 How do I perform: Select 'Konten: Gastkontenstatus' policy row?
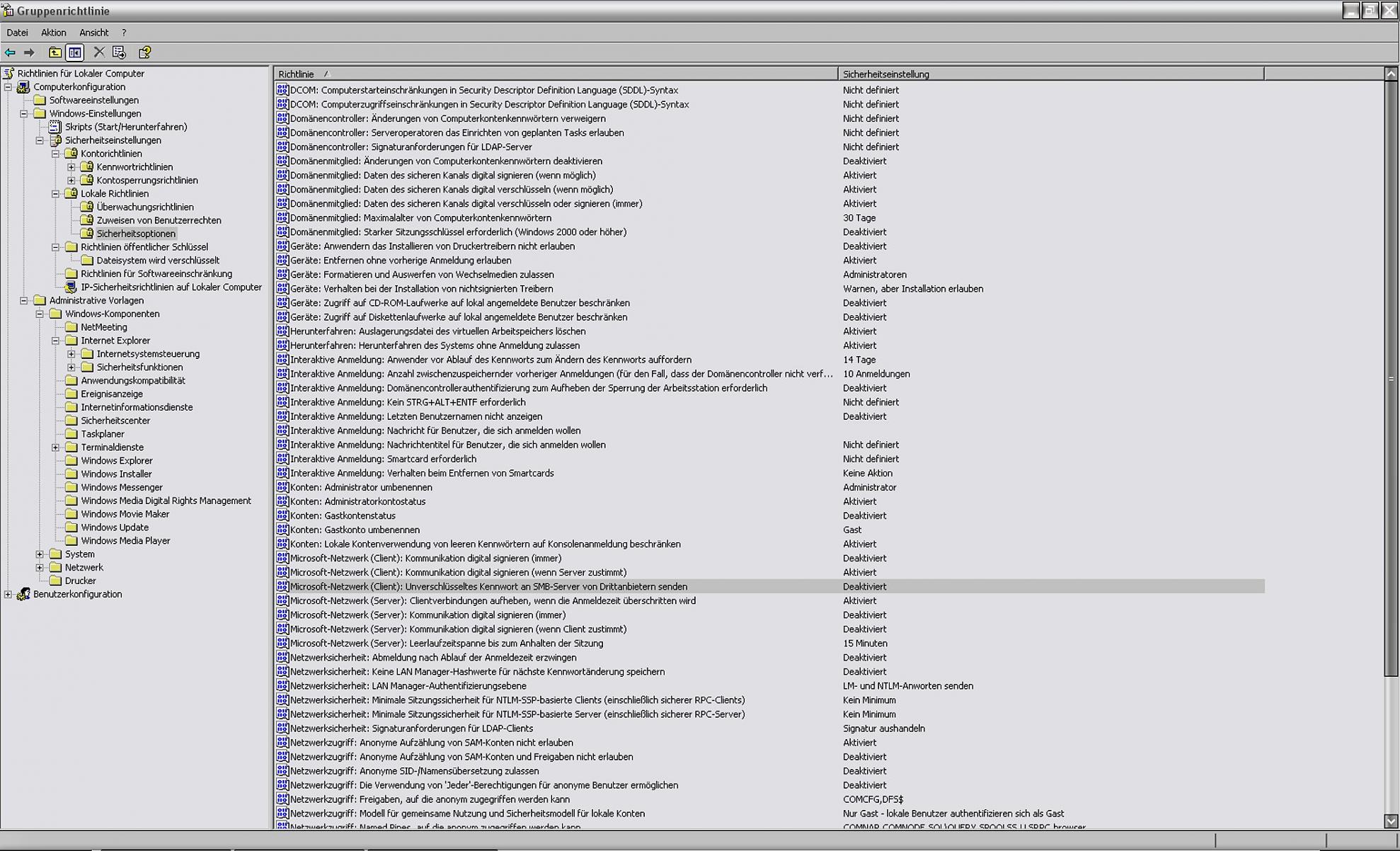coord(343,515)
